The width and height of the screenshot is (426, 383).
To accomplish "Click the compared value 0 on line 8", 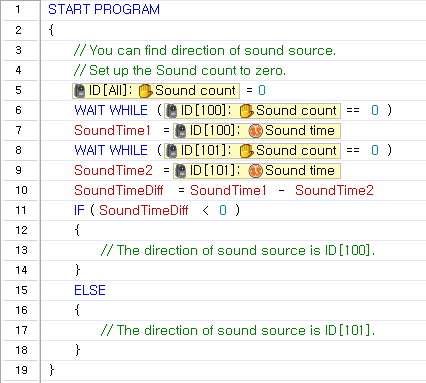I will pos(375,150).
